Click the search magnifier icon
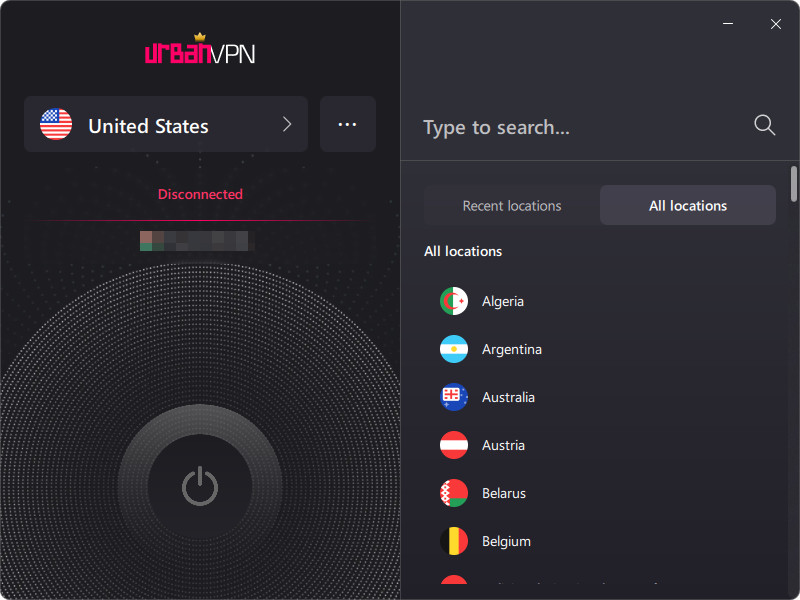 (764, 125)
